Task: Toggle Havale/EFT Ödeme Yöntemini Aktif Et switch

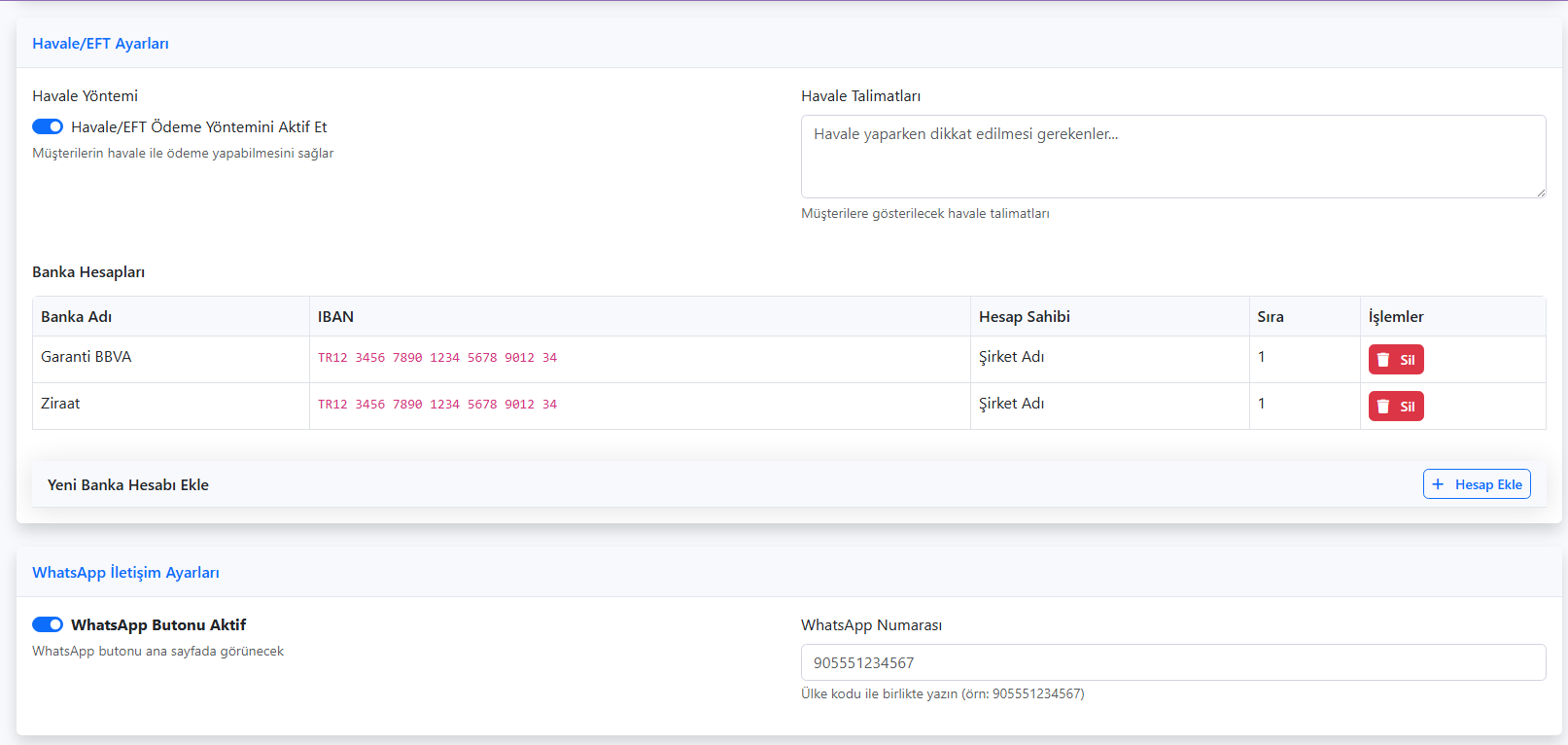Action: pos(48,126)
